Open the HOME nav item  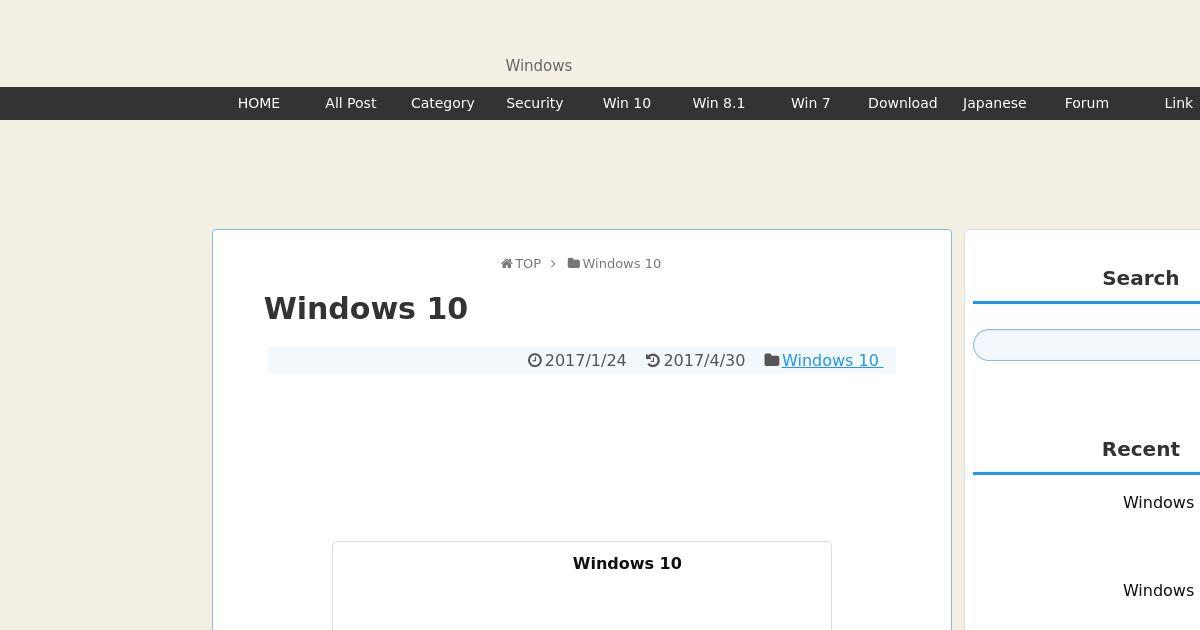tap(259, 103)
